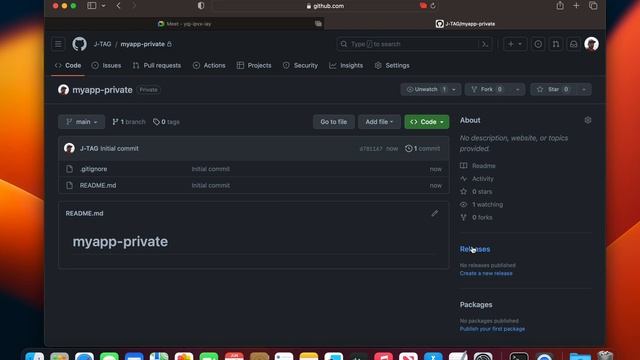Expand the Add file dropdown
The width and height of the screenshot is (640, 360).
(379, 122)
